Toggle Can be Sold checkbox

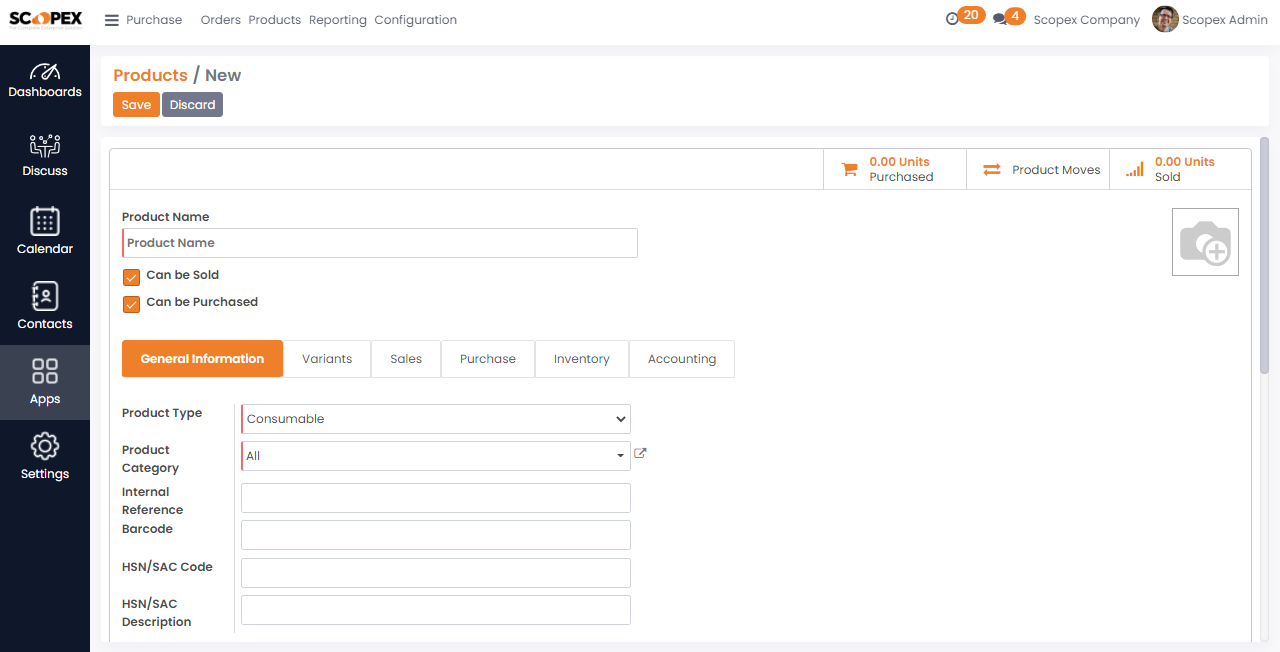coord(131,277)
